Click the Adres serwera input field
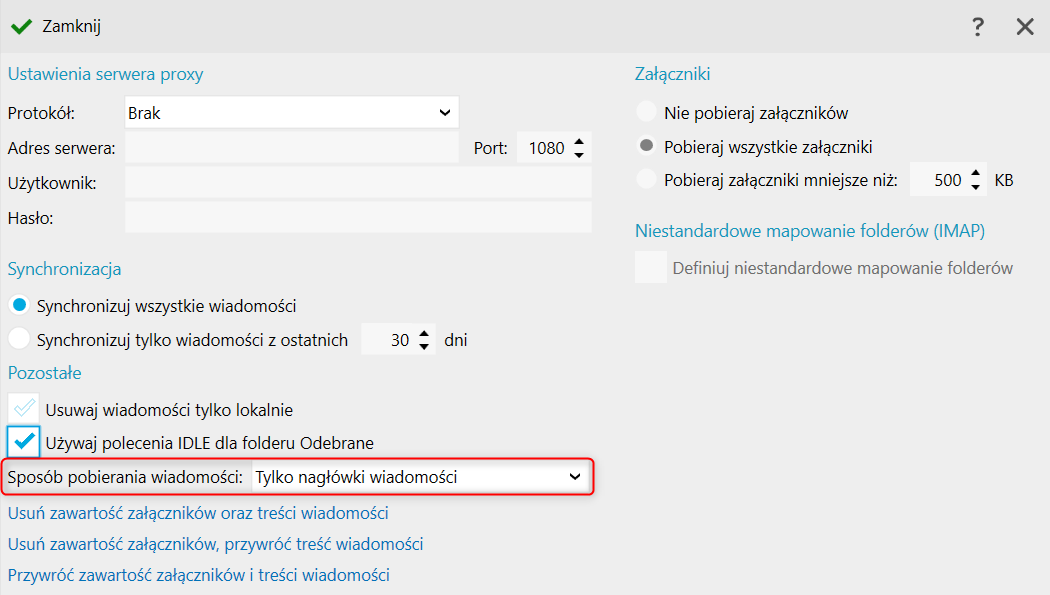 coord(291,148)
